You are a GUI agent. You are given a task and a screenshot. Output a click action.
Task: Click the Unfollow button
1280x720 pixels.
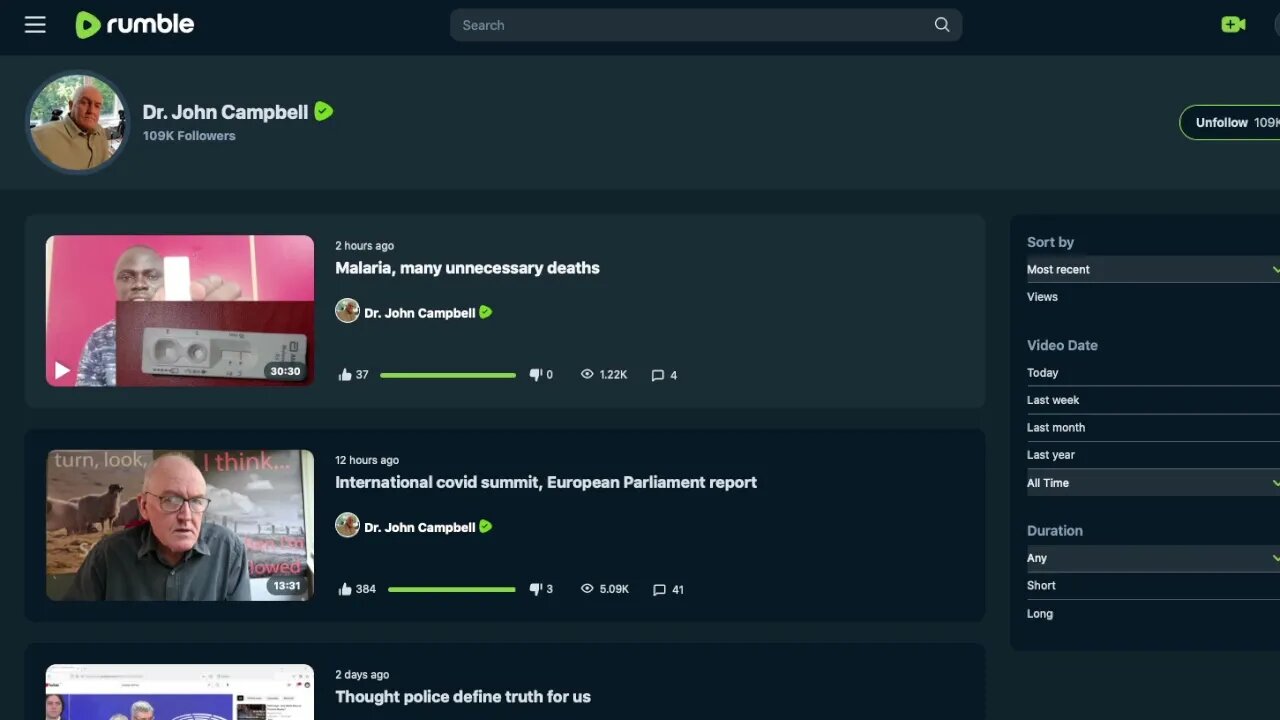coord(1230,122)
